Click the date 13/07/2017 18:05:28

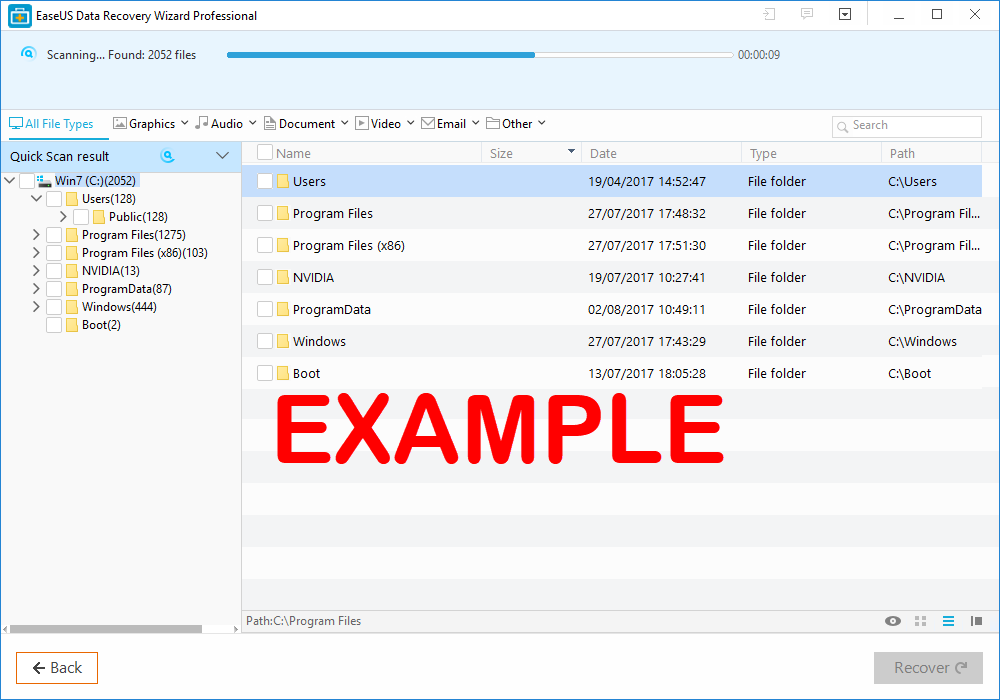tap(647, 374)
